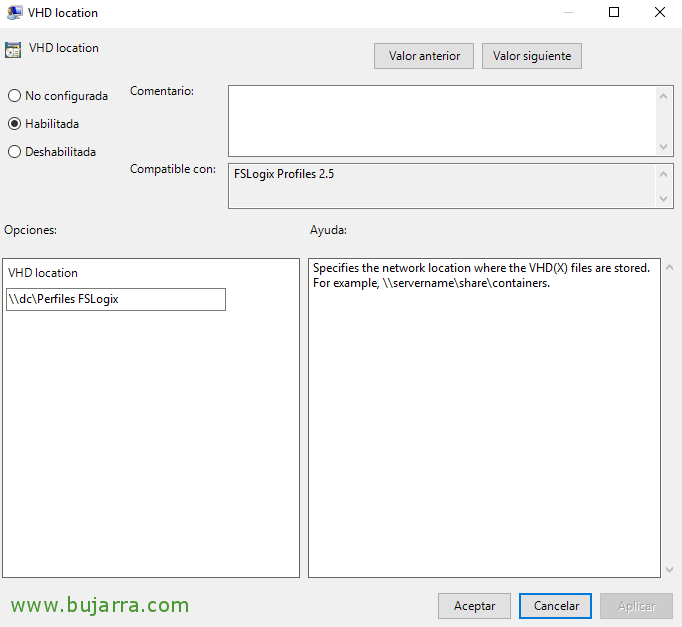Click the VHD location path input field

(116, 299)
